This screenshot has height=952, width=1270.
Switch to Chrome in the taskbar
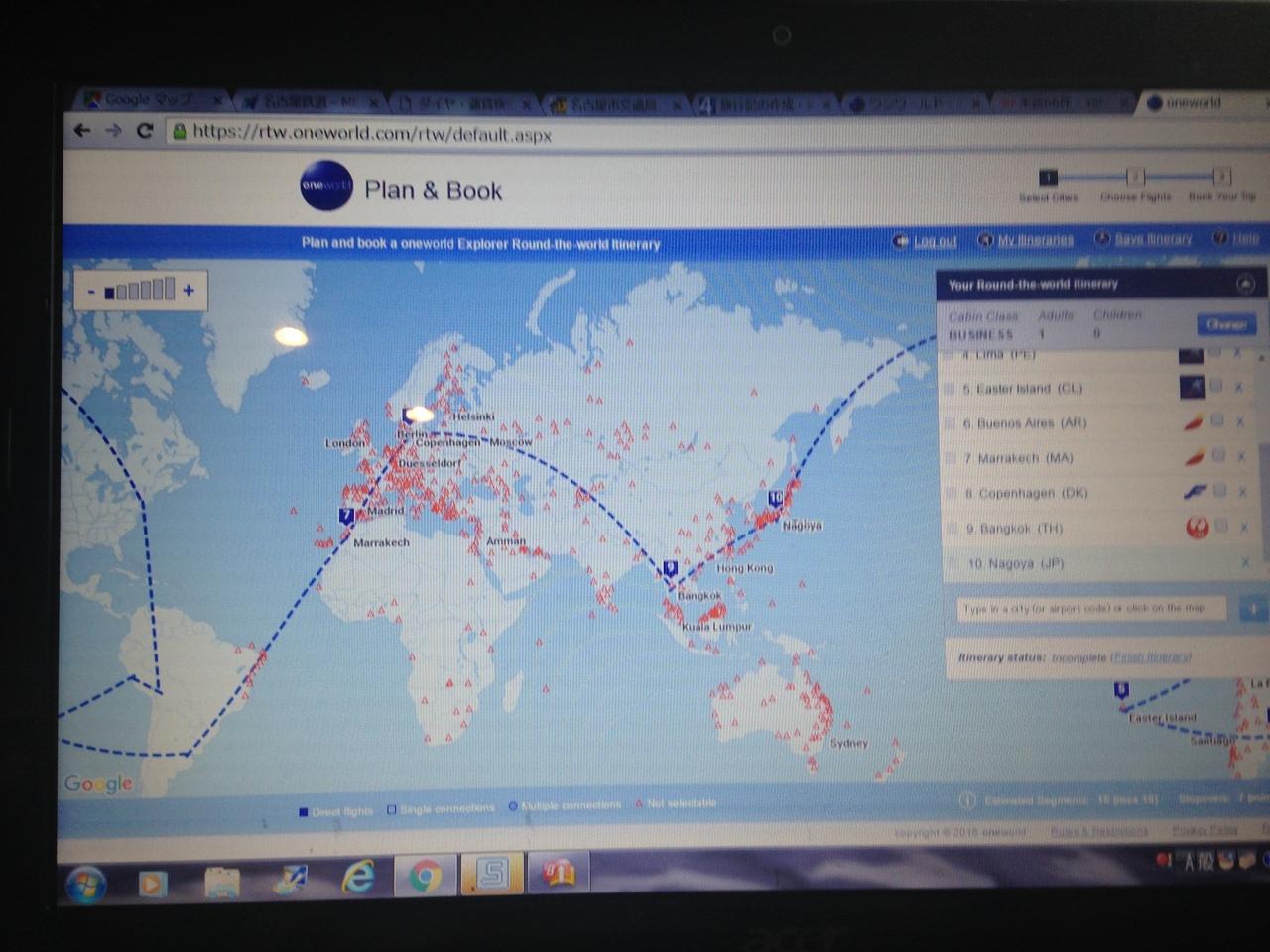click(426, 877)
